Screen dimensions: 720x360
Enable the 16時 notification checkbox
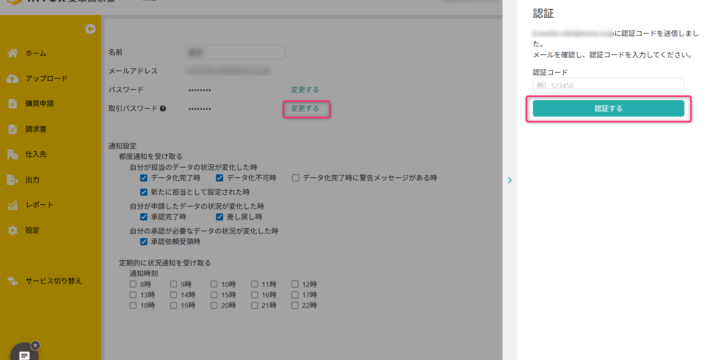coord(254,294)
